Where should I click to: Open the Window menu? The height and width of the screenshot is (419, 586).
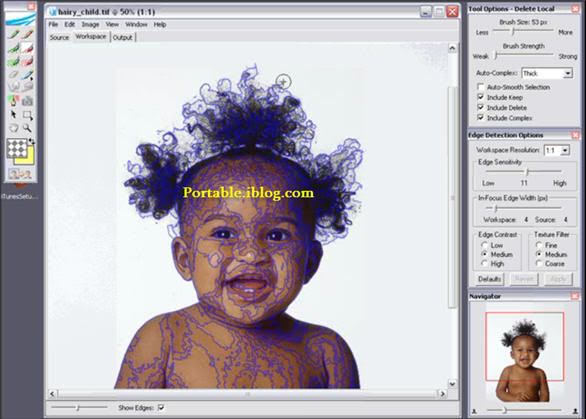tap(136, 24)
